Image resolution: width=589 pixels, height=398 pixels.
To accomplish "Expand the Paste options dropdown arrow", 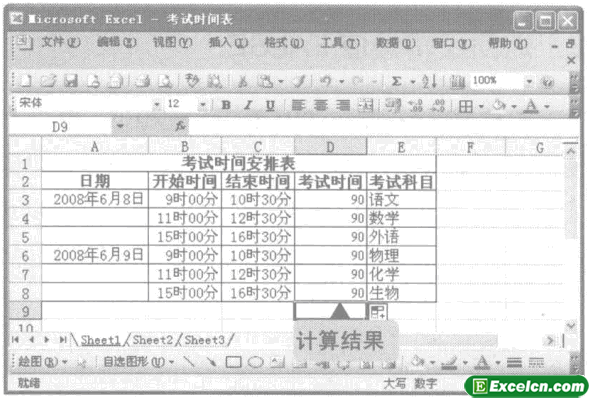I will 281,81.
